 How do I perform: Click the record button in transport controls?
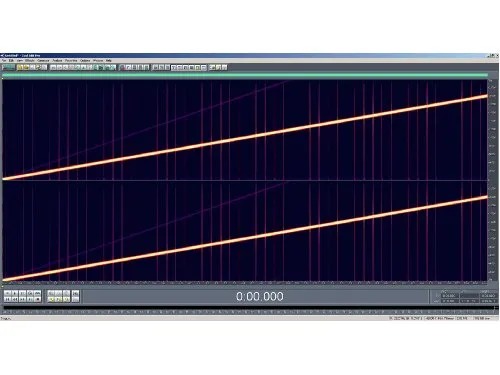(38, 299)
